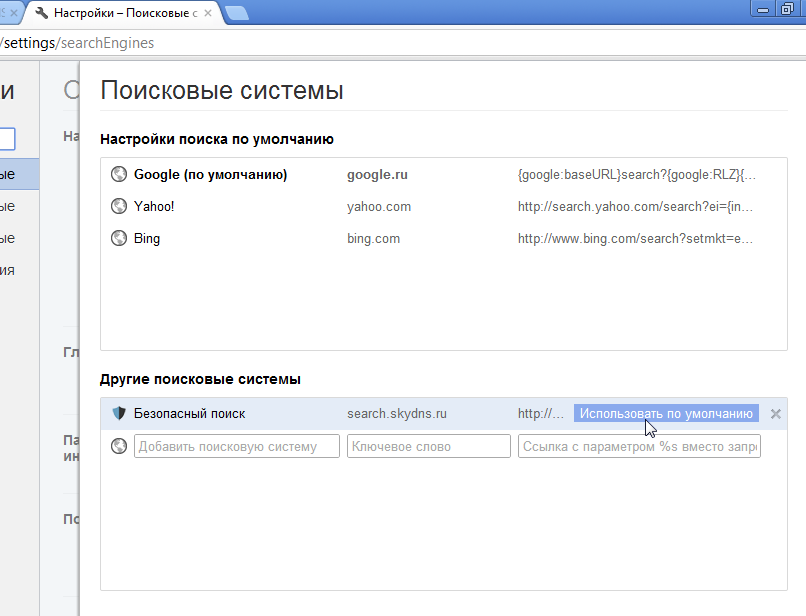
Task: Click the shield icon of Безопасный поиск
Action: tap(119, 413)
